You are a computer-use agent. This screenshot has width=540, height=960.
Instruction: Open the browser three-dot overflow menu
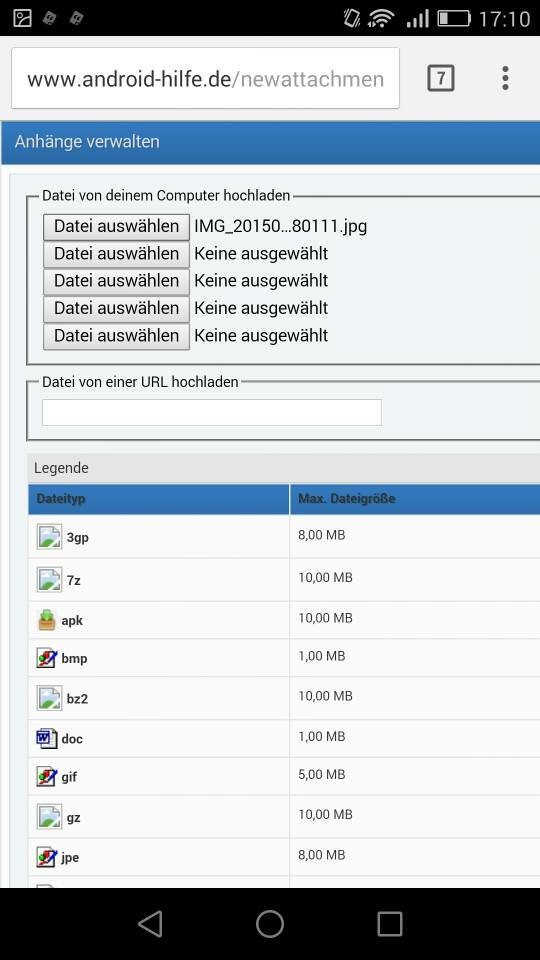[x=505, y=78]
